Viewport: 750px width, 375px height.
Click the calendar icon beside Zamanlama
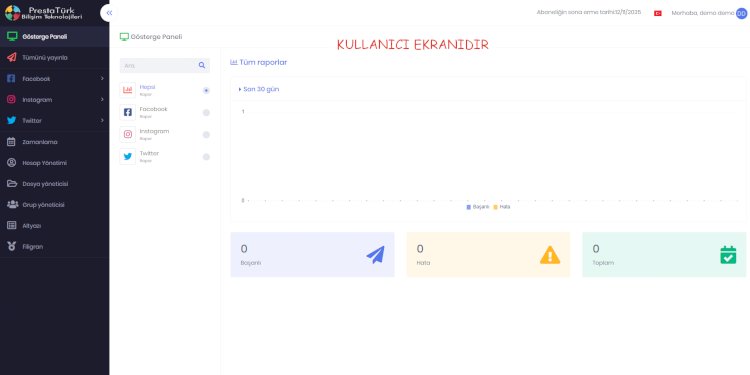point(11,142)
